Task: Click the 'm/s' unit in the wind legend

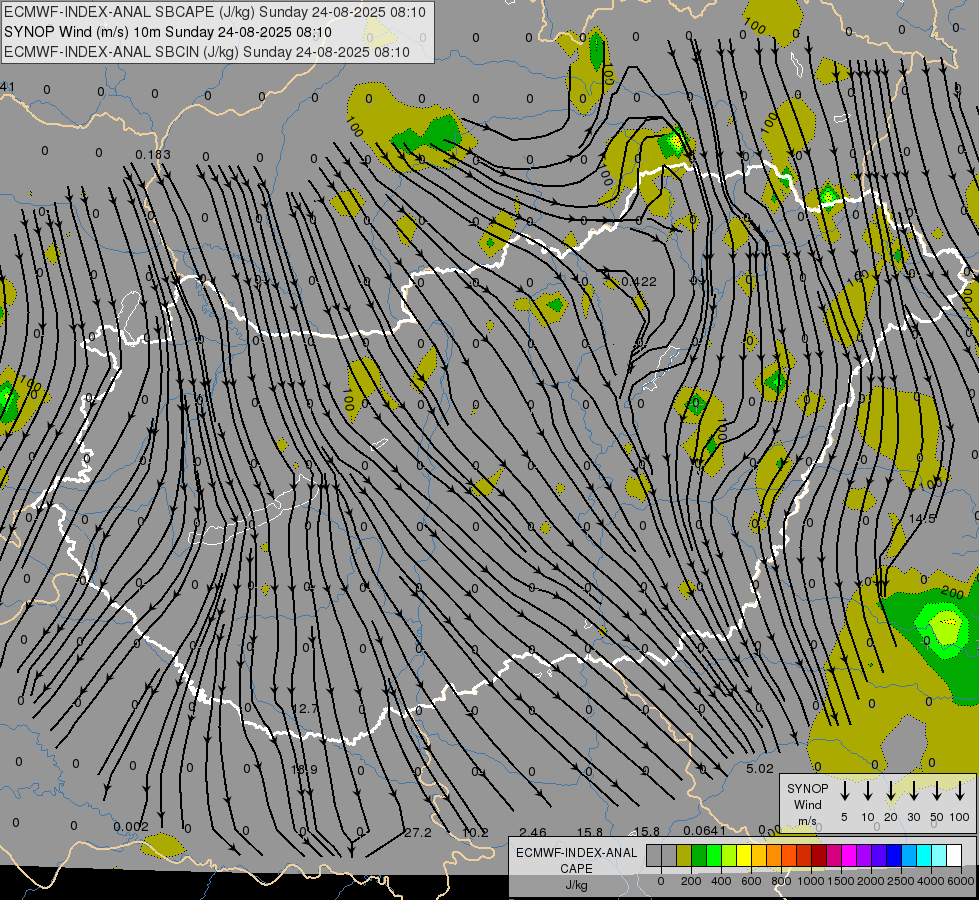Action: tap(807, 821)
